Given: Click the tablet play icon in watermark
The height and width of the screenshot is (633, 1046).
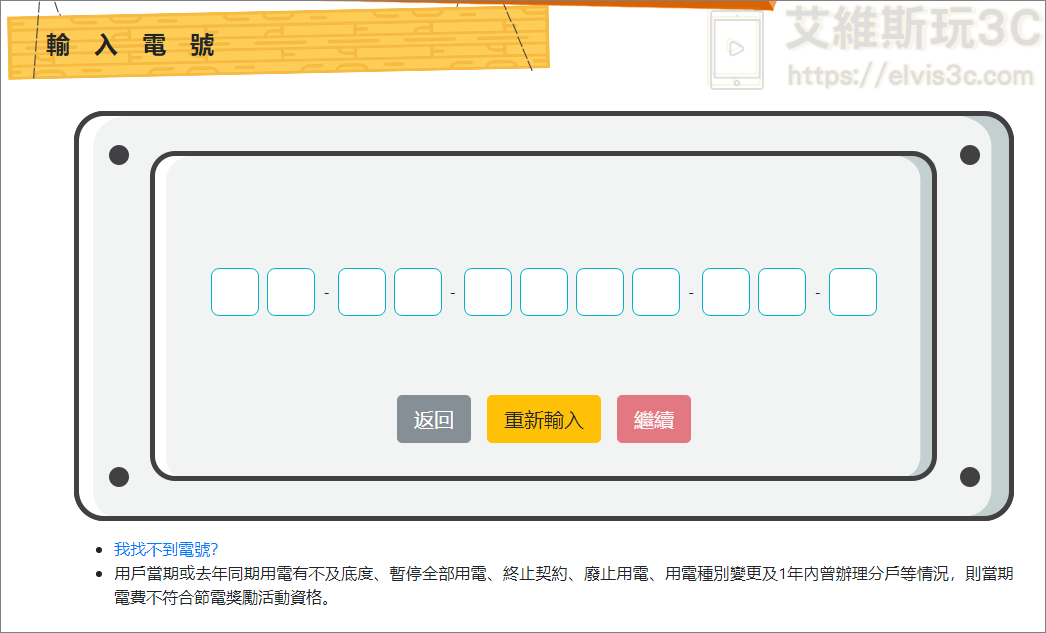Looking at the screenshot, I should point(737,48).
